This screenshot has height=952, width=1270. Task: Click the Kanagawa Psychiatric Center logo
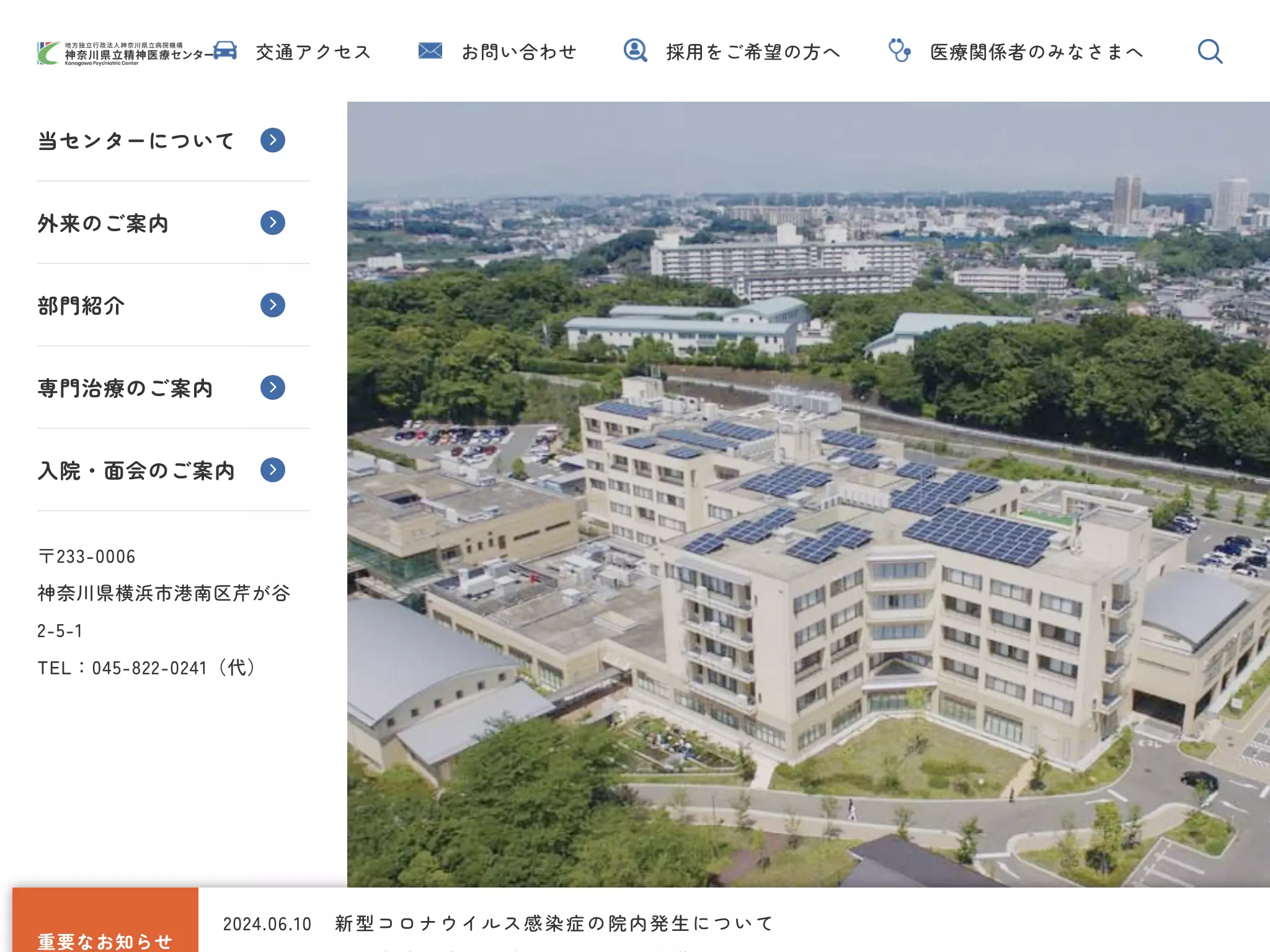[x=124, y=53]
